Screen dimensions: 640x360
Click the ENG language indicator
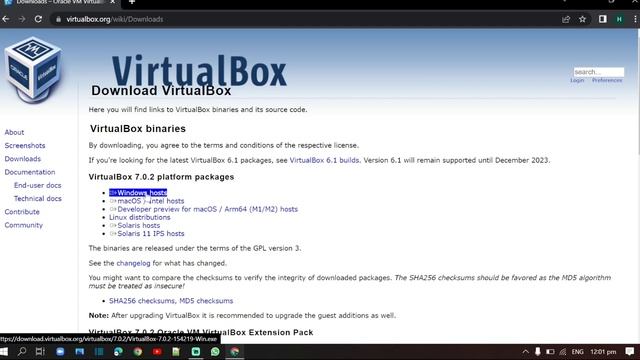(577, 351)
